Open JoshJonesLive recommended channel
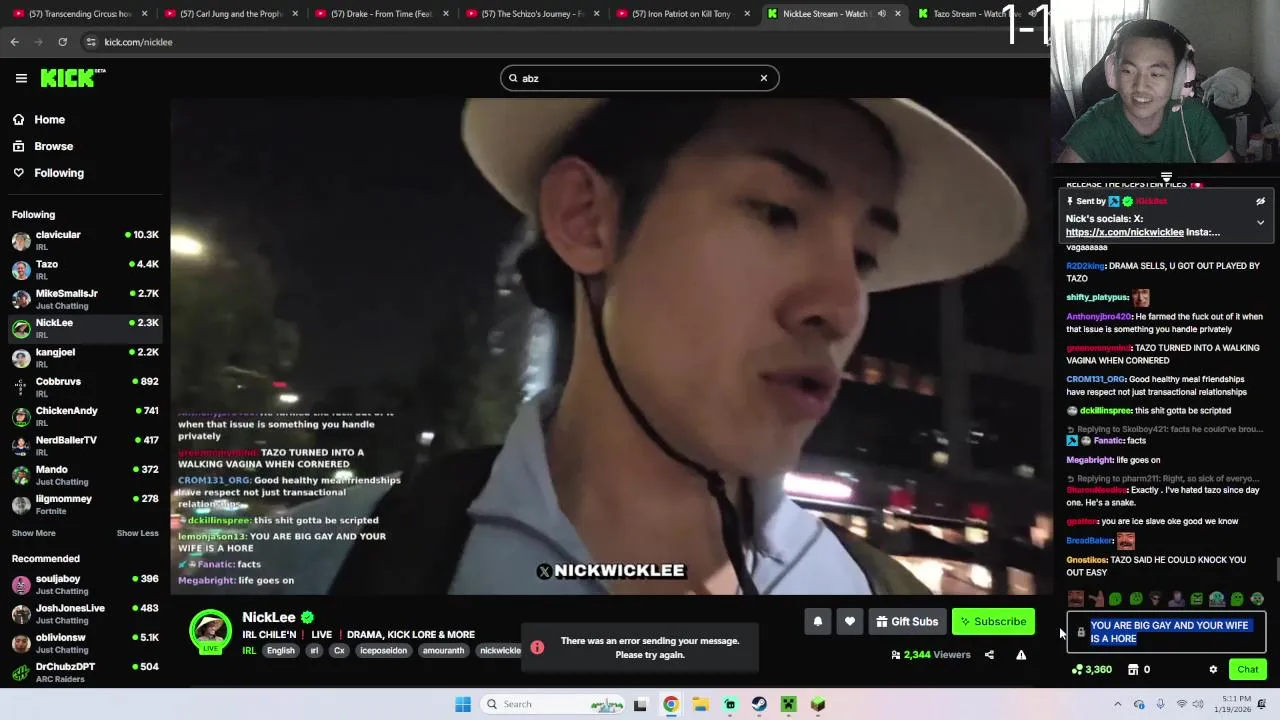The height and width of the screenshot is (720, 1280). (x=85, y=613)
